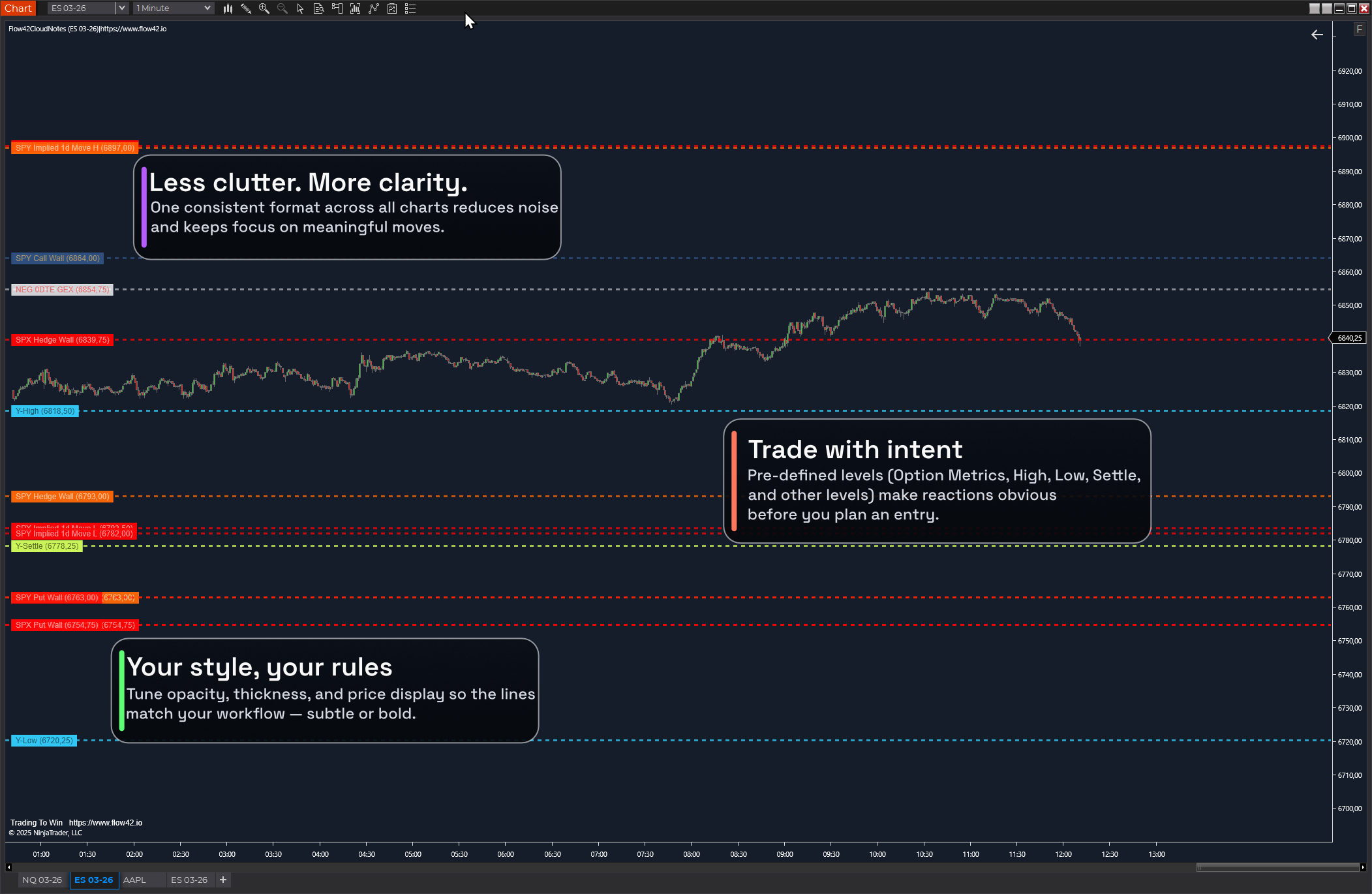Click the F button on price axis corner
This screenshot has width=1372, height=894.
click(x=1360, y=29)
